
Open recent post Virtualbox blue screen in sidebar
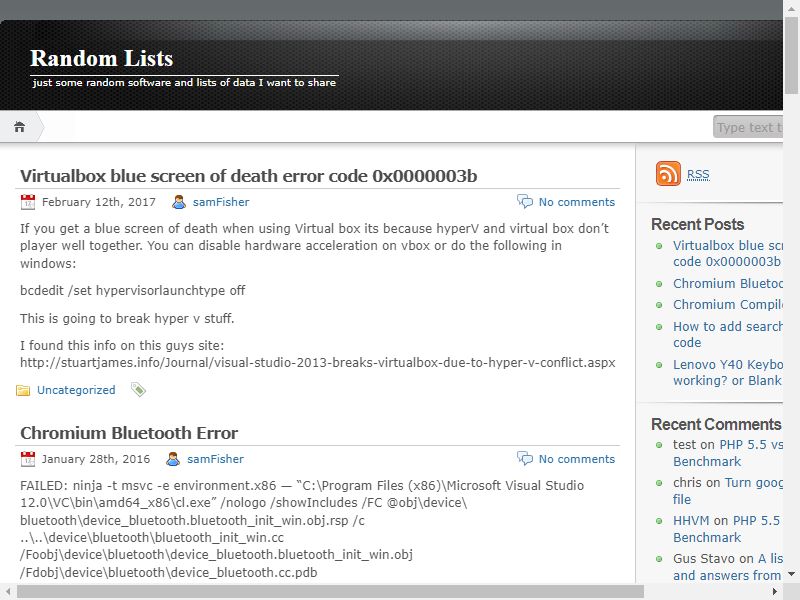tap(728, 254)
